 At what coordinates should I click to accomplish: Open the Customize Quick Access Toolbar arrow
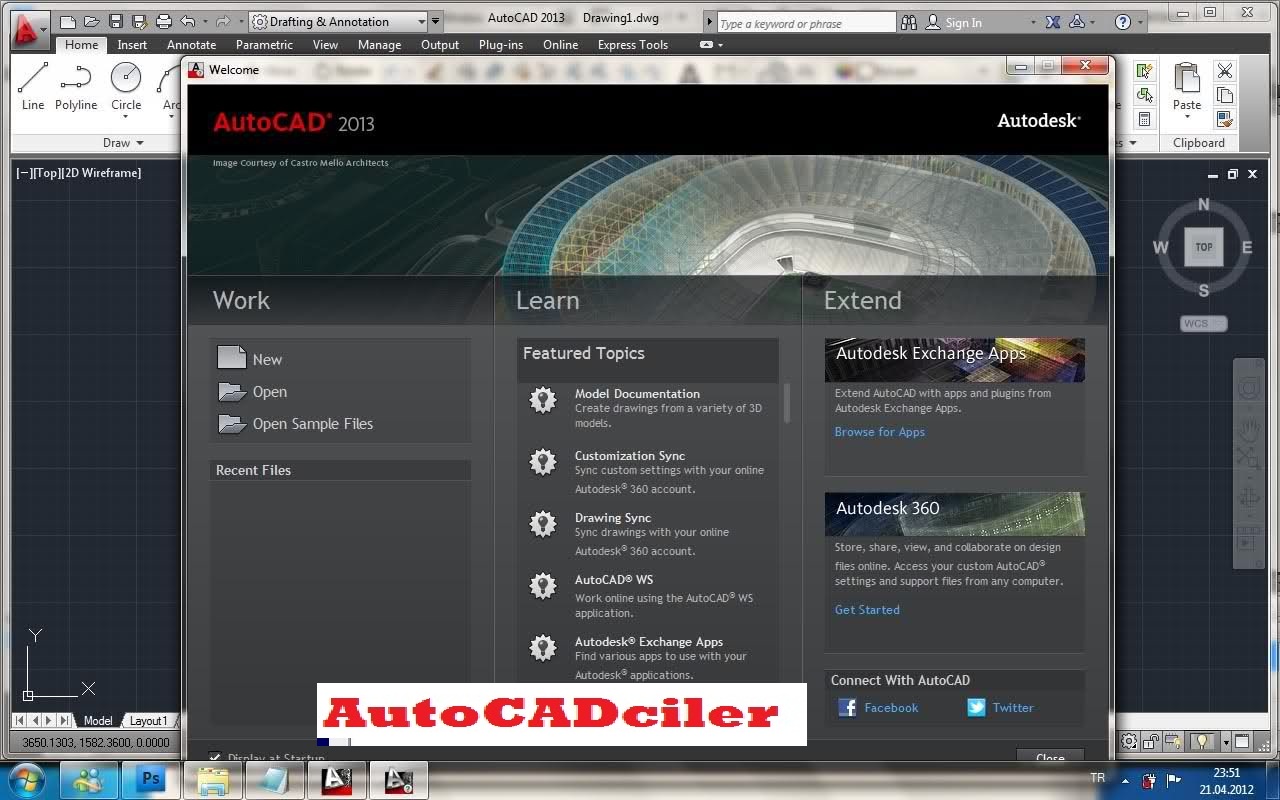pyautogui.click(x=436, y=21)
